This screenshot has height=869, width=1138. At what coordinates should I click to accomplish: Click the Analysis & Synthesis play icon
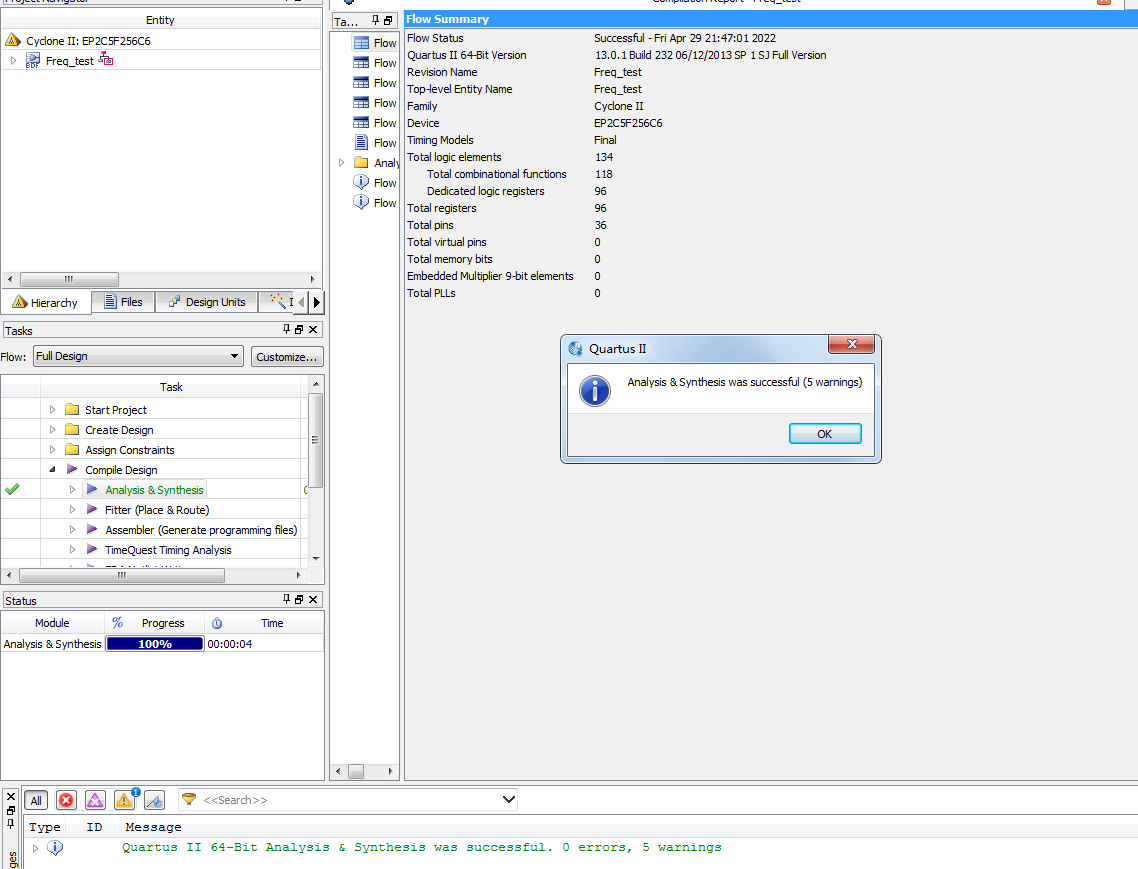92,489
